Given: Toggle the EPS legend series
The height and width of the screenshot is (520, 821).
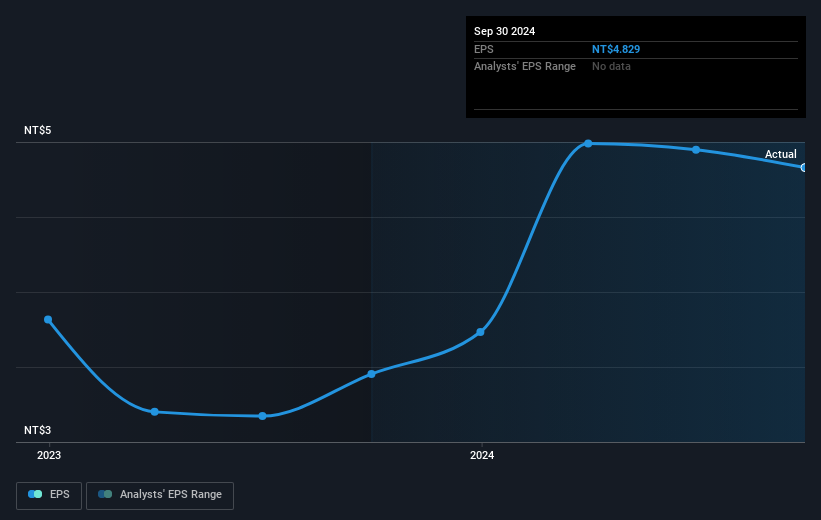Looking at the screenshot, I should (49, 495).
